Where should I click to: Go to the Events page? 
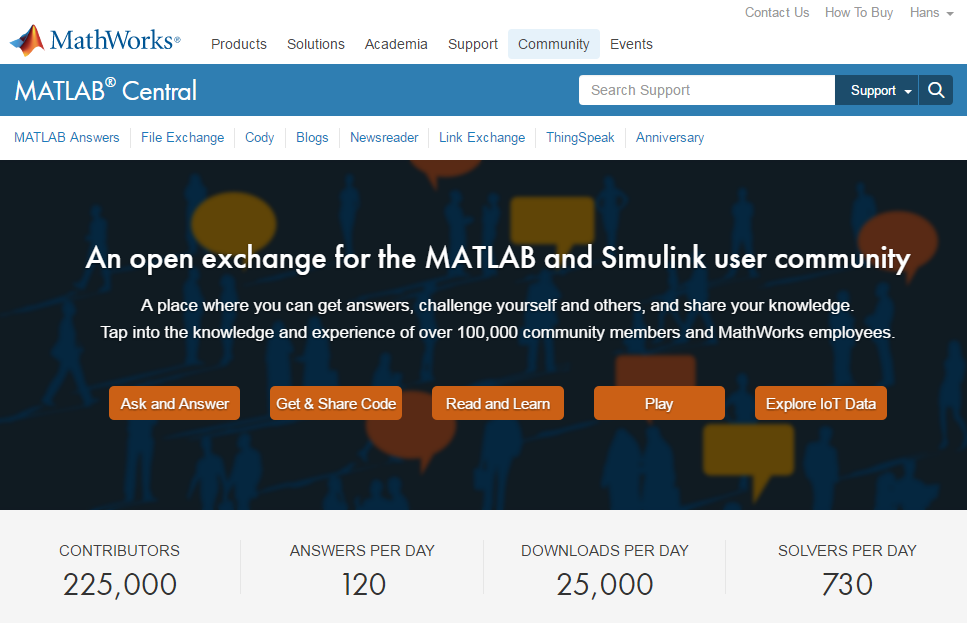pyautogui.click(x=631, y=44)
